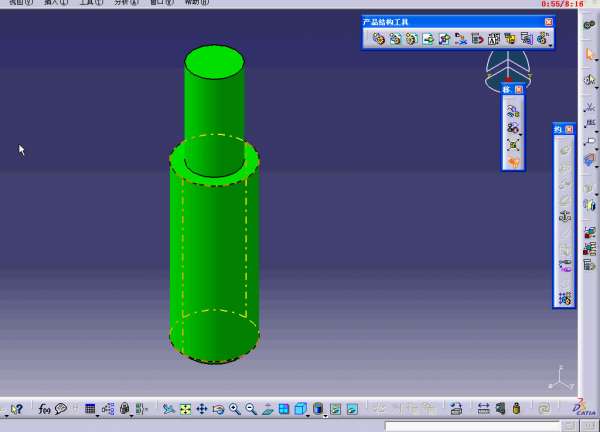Select the Update icon in bottom toolbar

click(x=544, y=409)
